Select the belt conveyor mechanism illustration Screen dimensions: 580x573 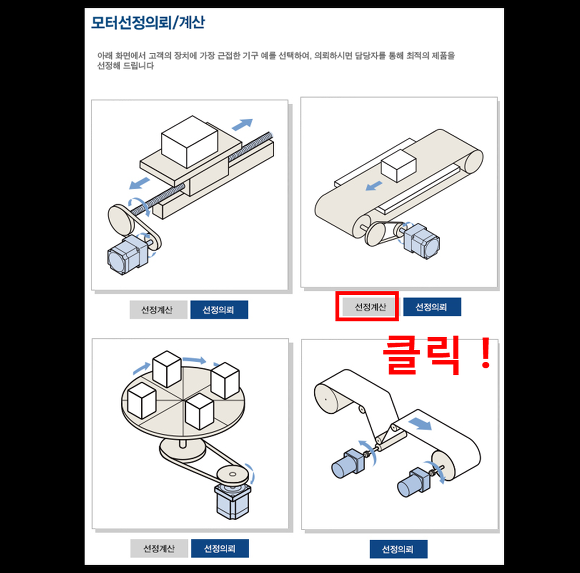click(399, 192)
